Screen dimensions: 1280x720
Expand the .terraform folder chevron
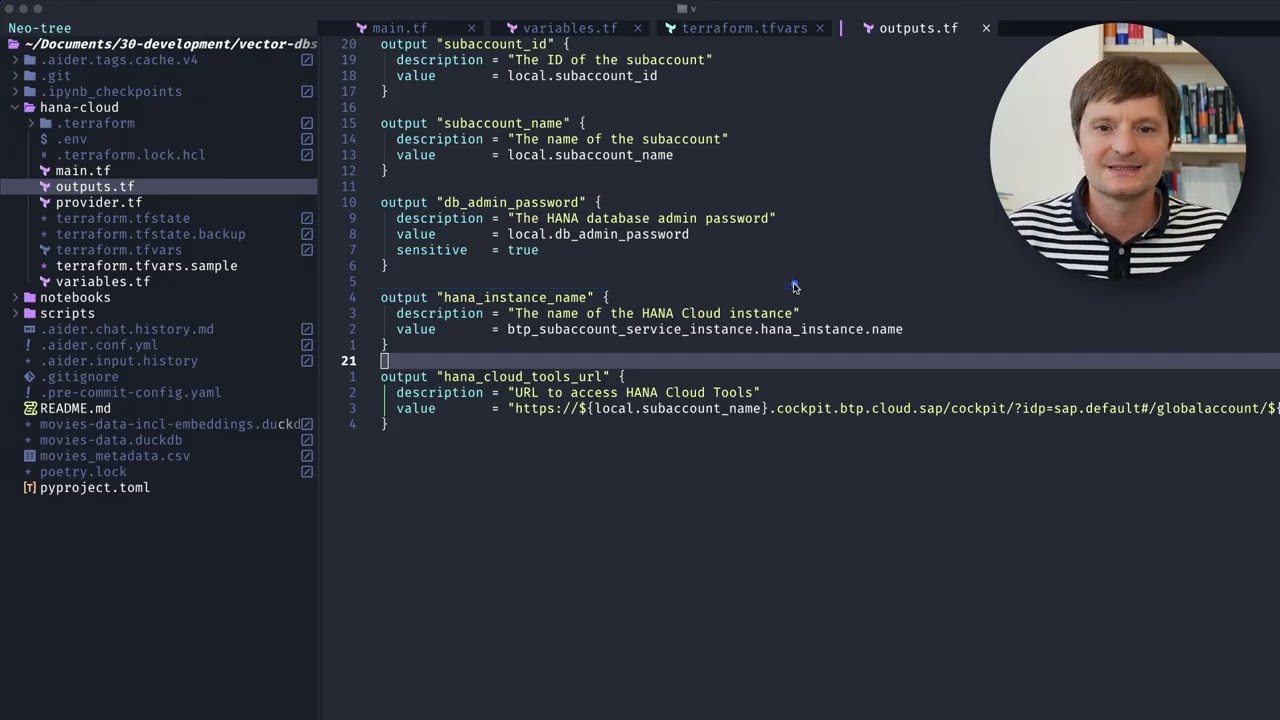click(31, 124)
